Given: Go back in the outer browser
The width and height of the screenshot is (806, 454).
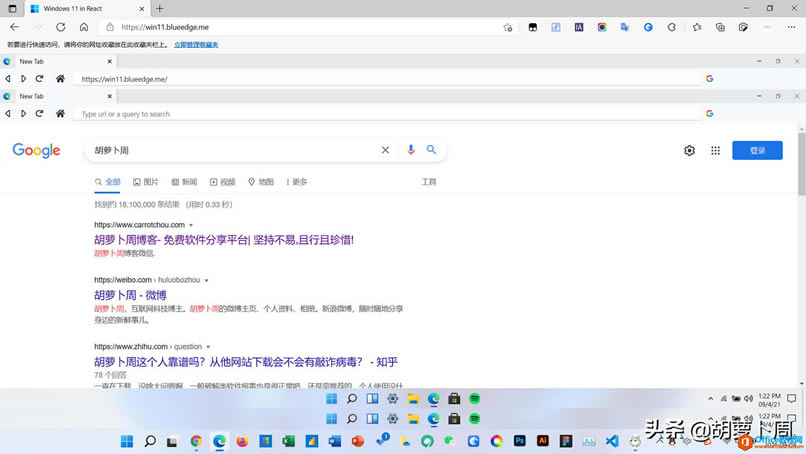Looking at the screenshot, I should point(14,27).
